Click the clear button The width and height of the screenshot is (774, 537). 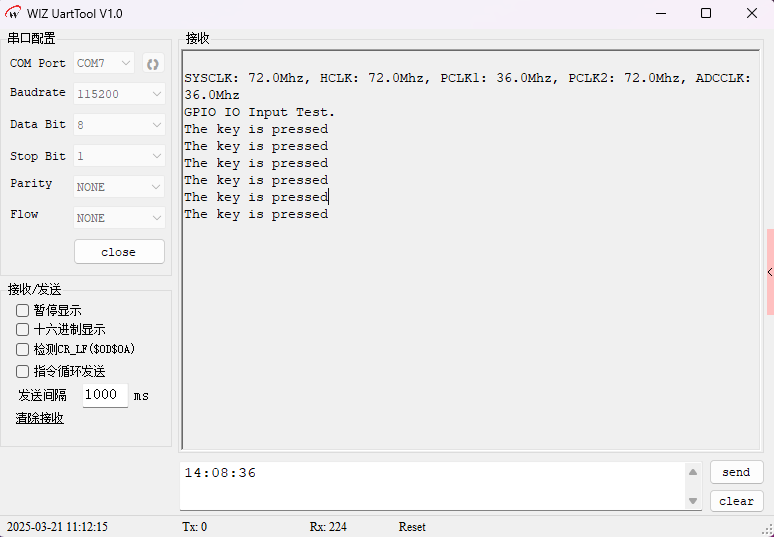[736, 501]
